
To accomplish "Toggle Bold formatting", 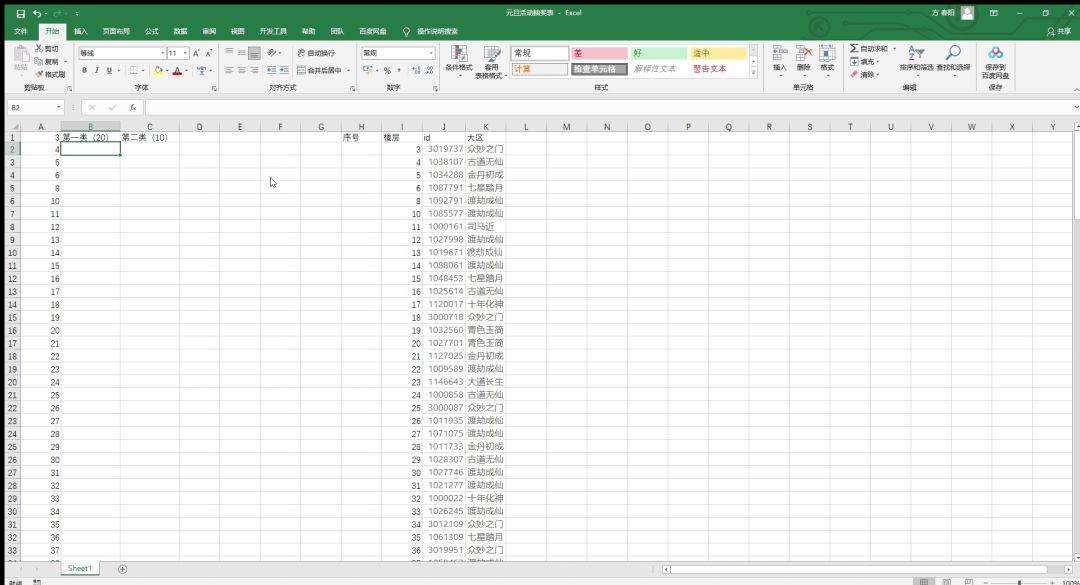I will (x=84, y=71).
